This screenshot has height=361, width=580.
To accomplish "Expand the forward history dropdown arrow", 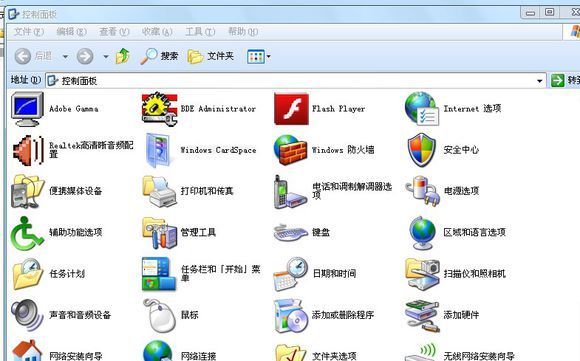I will click(x=106, y=57).
